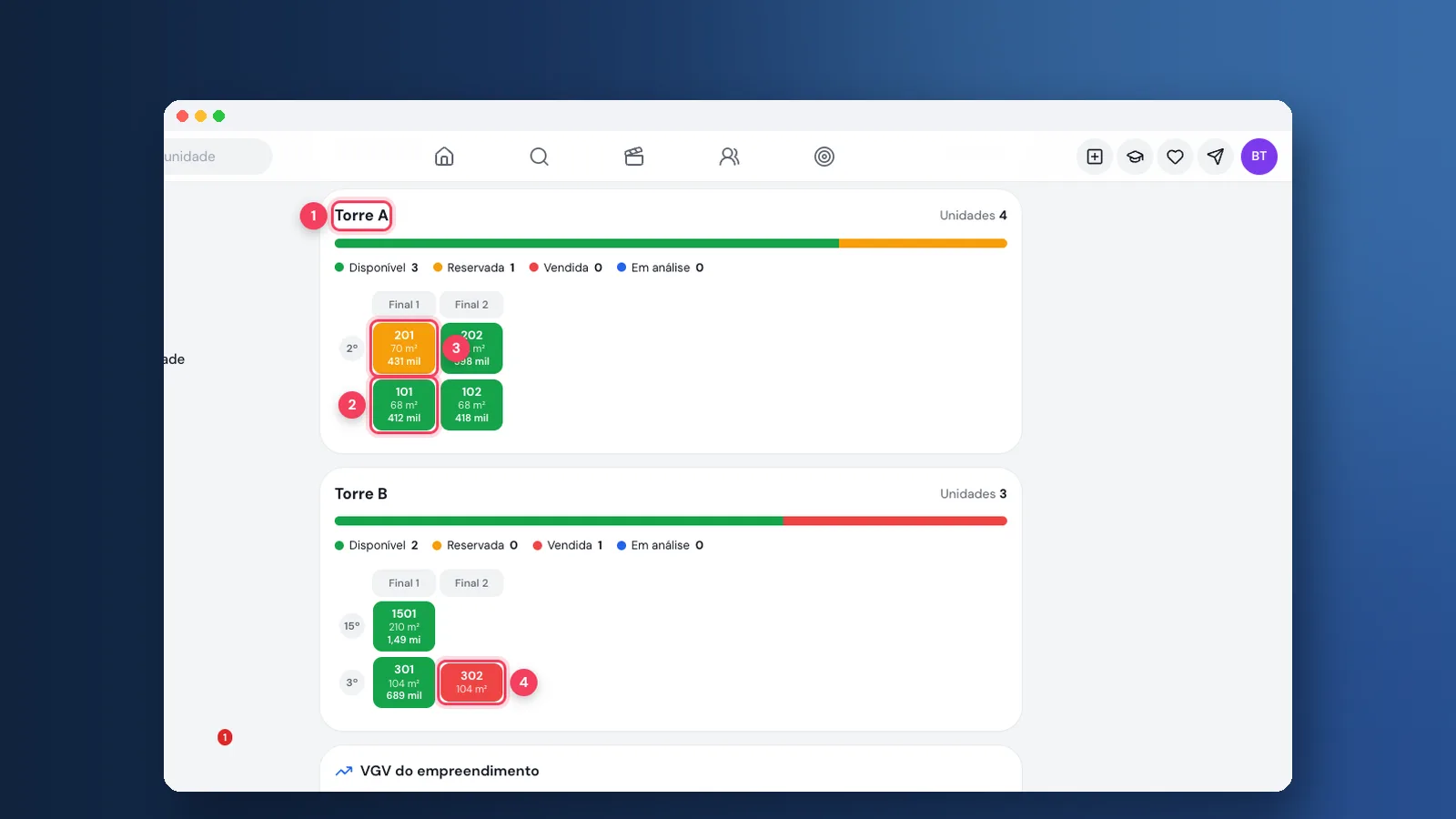Select unit 1501 in Torre B
This screenshot has height=819, width=1456.
coord(404,626)
